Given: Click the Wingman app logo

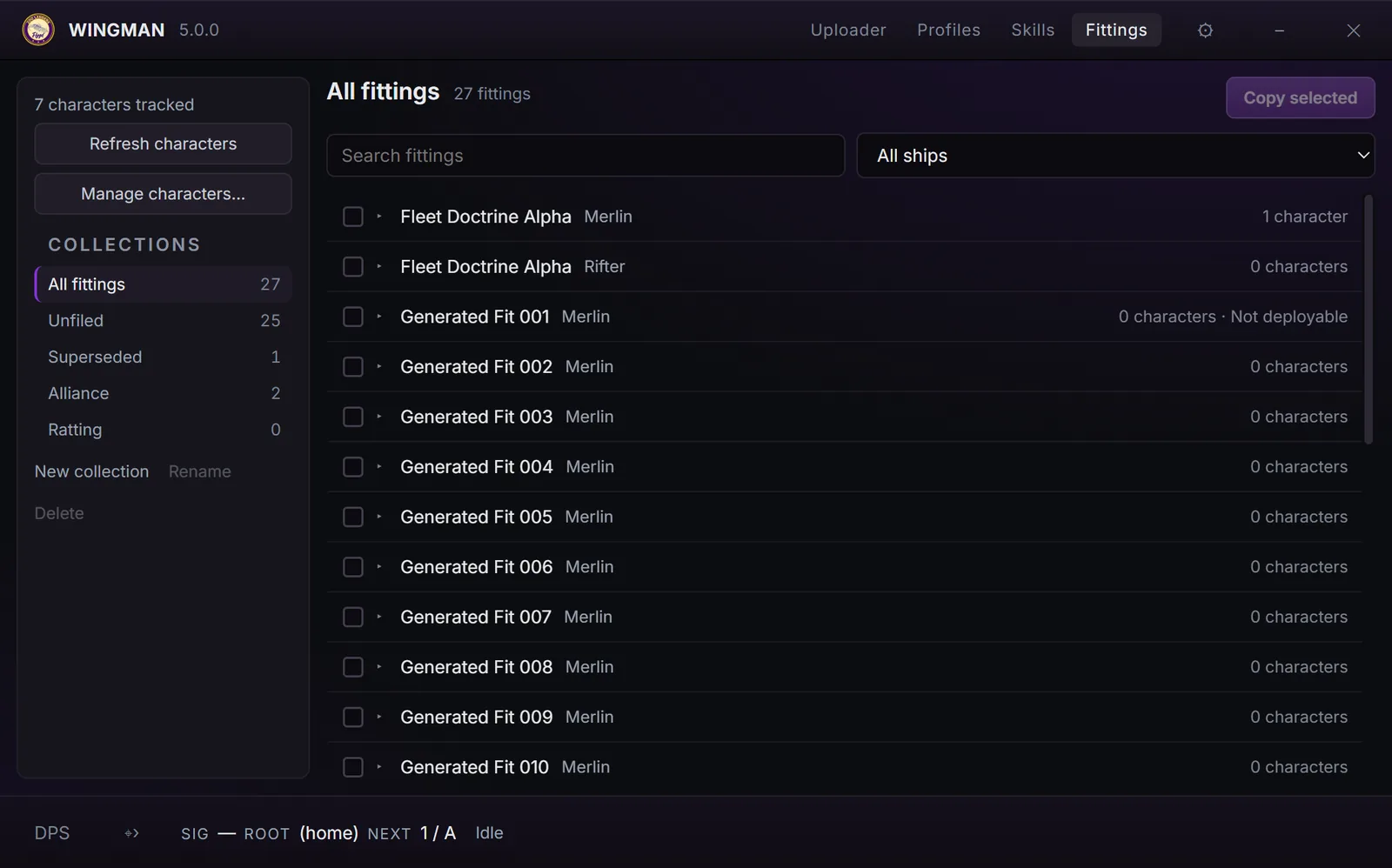Looking at the screenshot, I should 38,30.
